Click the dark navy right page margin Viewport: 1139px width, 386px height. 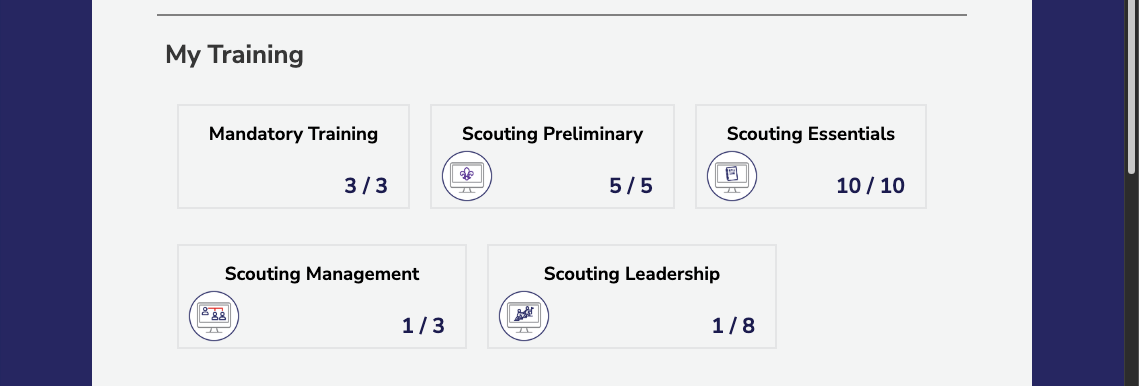coord(1079,193)
